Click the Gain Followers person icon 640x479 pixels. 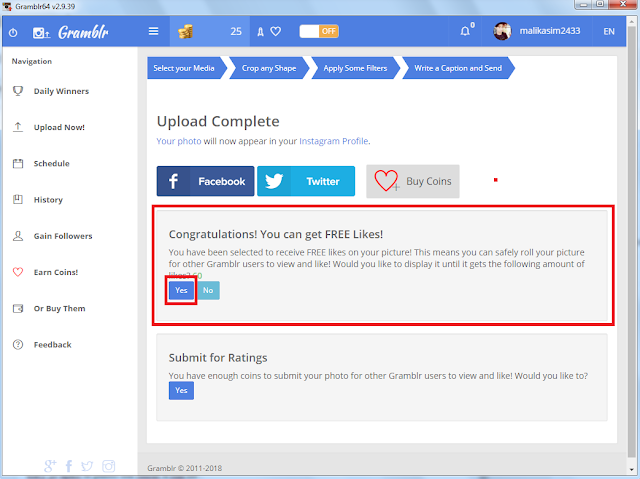click(x=18, y=236)
